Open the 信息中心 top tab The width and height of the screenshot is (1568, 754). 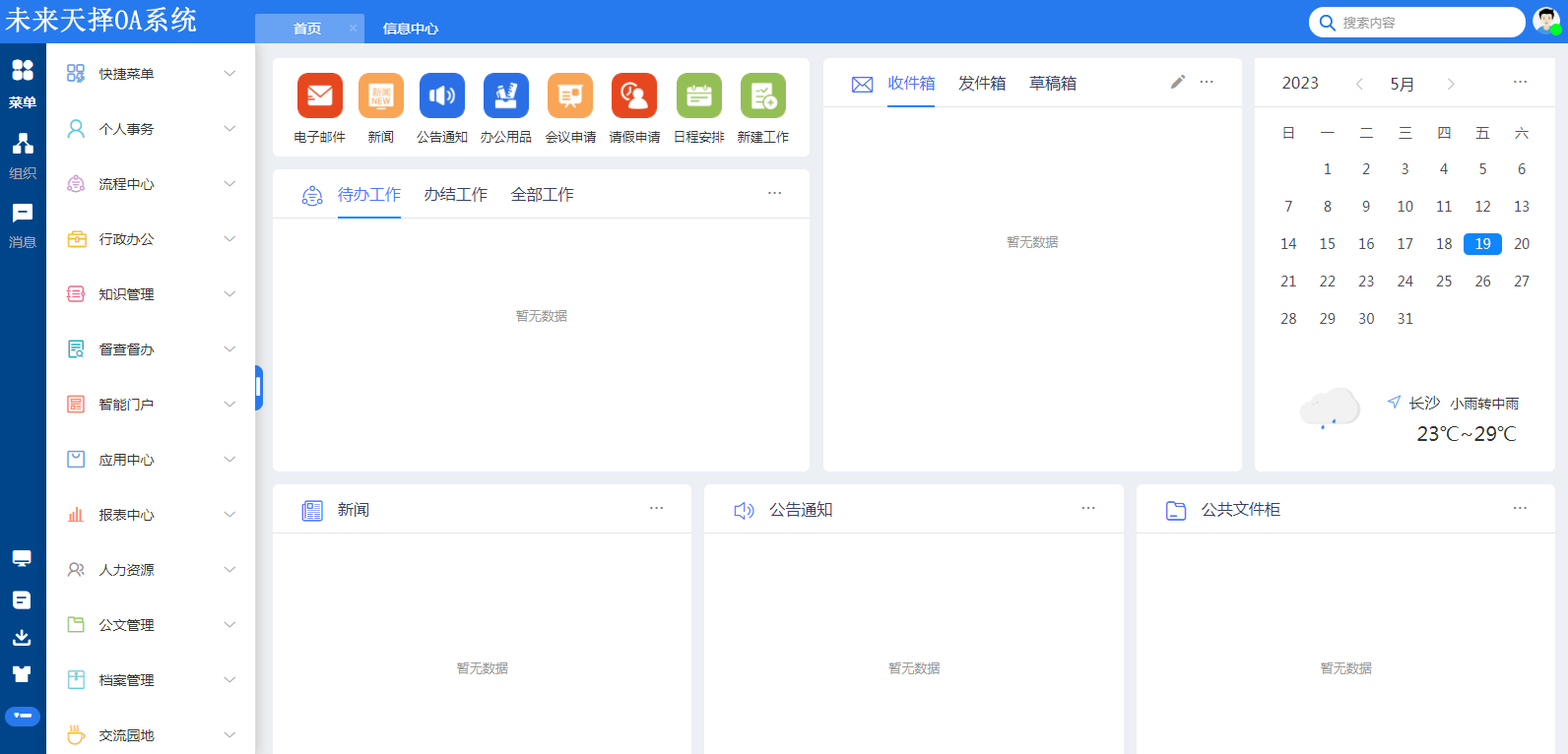(x=411, y=29)
